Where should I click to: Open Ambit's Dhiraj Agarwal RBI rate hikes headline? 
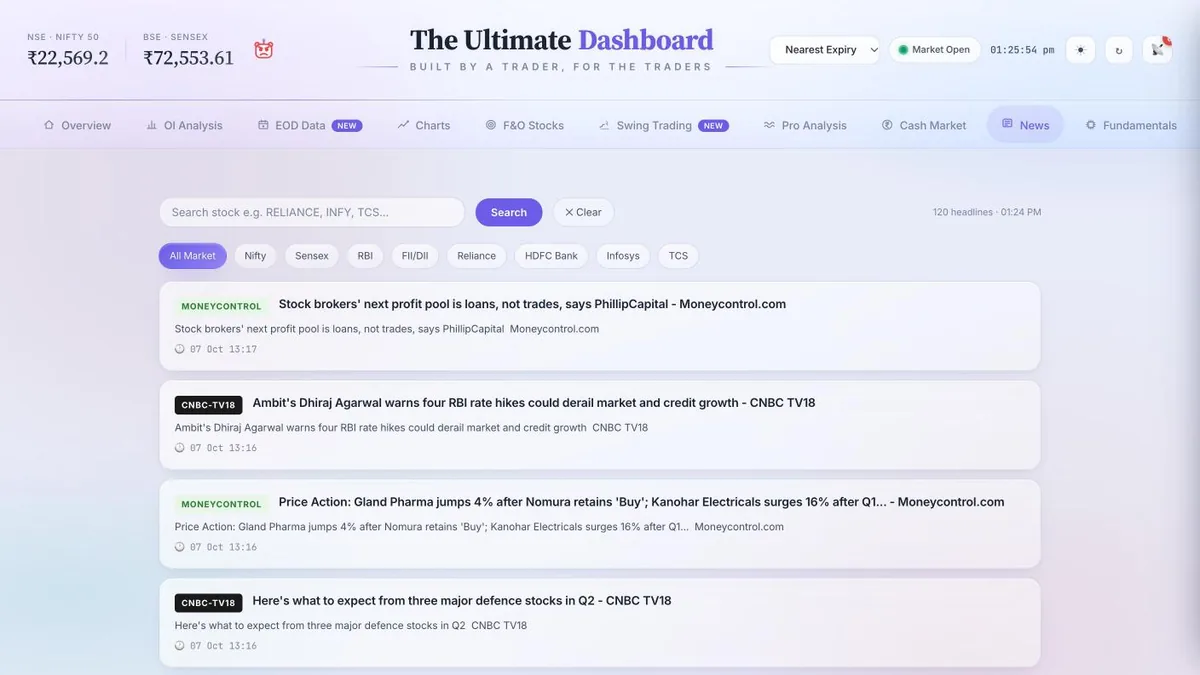534,403
